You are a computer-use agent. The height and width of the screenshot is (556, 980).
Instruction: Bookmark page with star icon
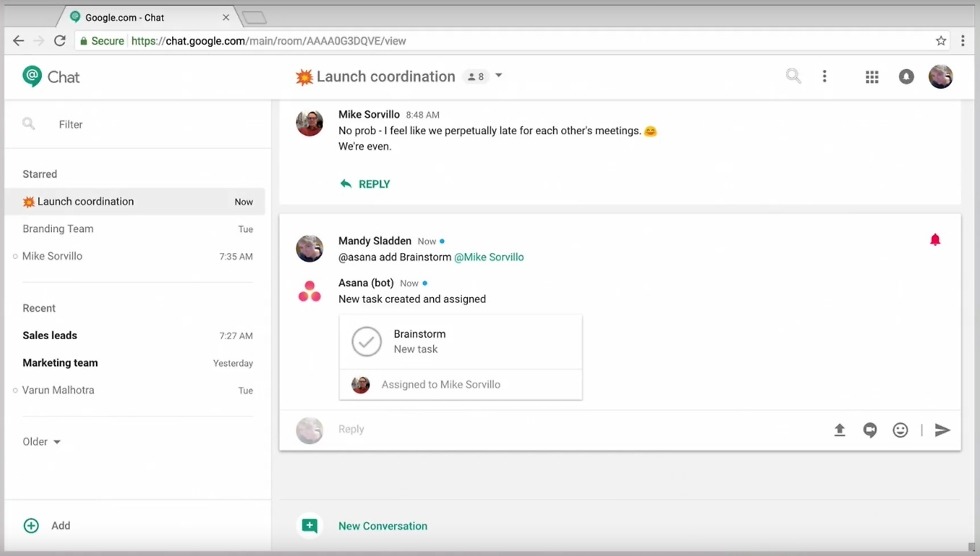(x=941, y=41)
